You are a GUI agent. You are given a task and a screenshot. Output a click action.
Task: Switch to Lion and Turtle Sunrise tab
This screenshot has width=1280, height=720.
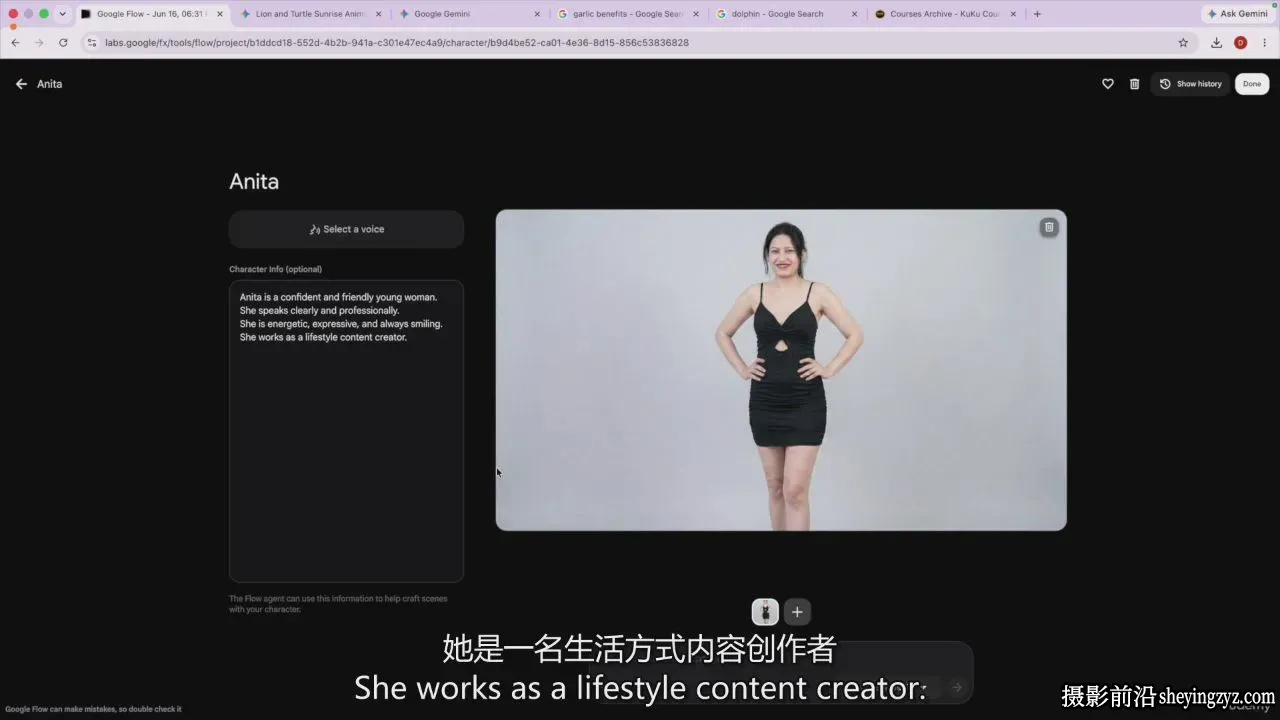[x=310, y=14]
